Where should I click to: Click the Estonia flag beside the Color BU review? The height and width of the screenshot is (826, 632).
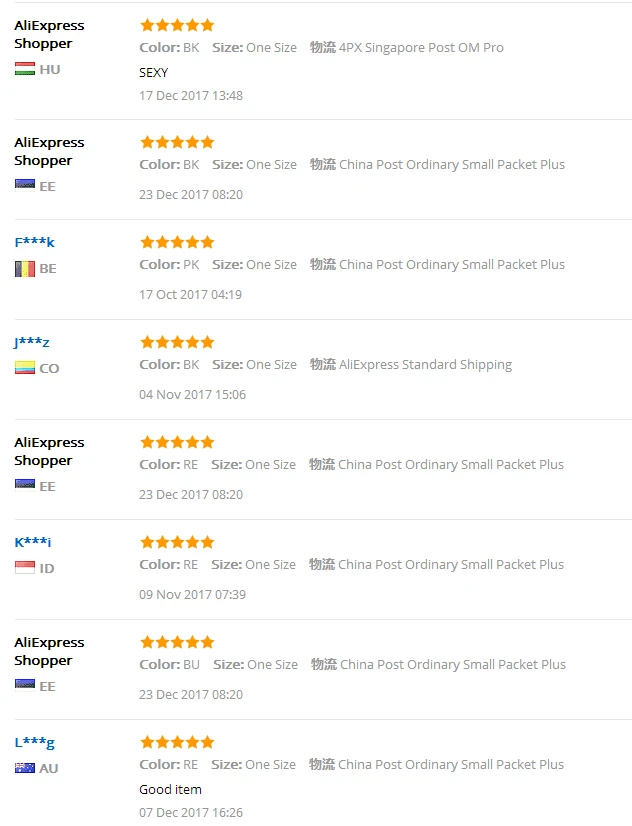[25, 685]
